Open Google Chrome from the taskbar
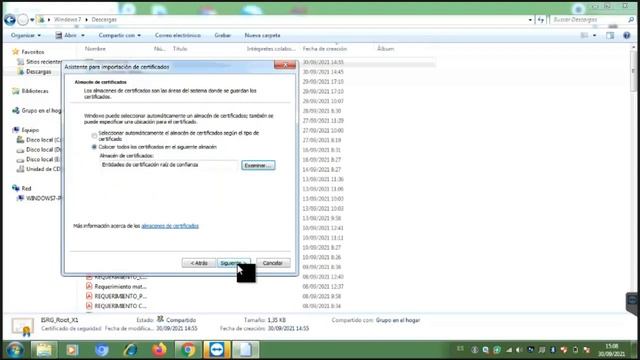Image resolution: width=640 pixels, height=360 pixels. coord(188,350)
